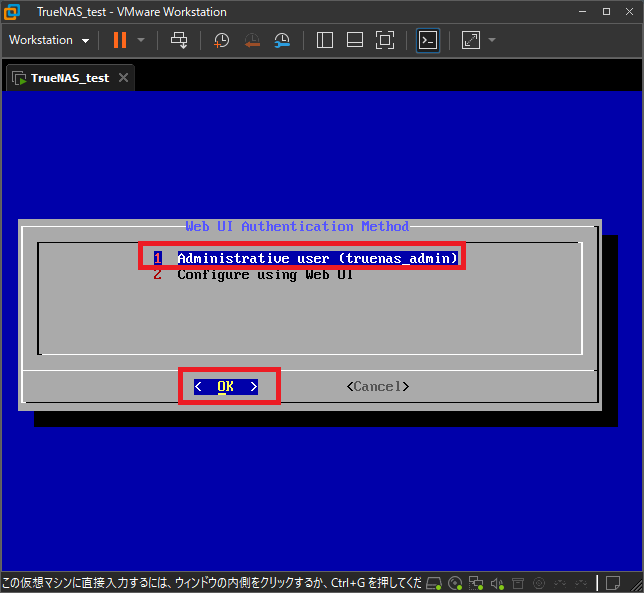Image resolution: width=644 pixels, height=593 pixels.
Task: Show or hide the library sidebar
Action: pos(324,40)
